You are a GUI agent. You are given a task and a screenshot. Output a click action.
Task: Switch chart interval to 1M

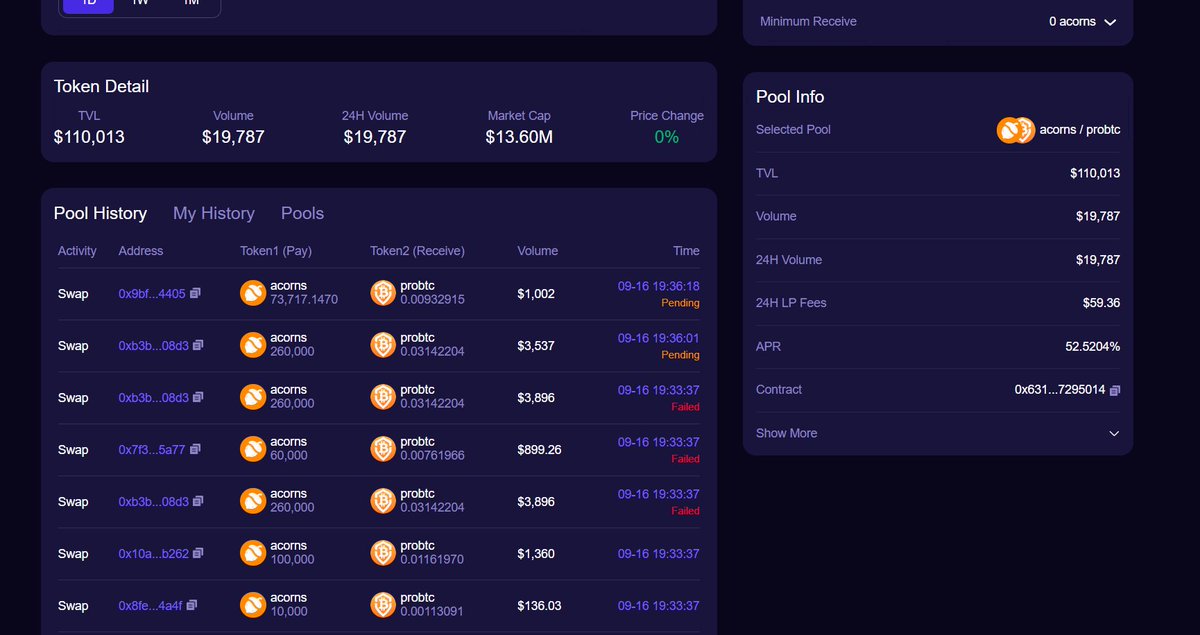click(x=190, y=3)
